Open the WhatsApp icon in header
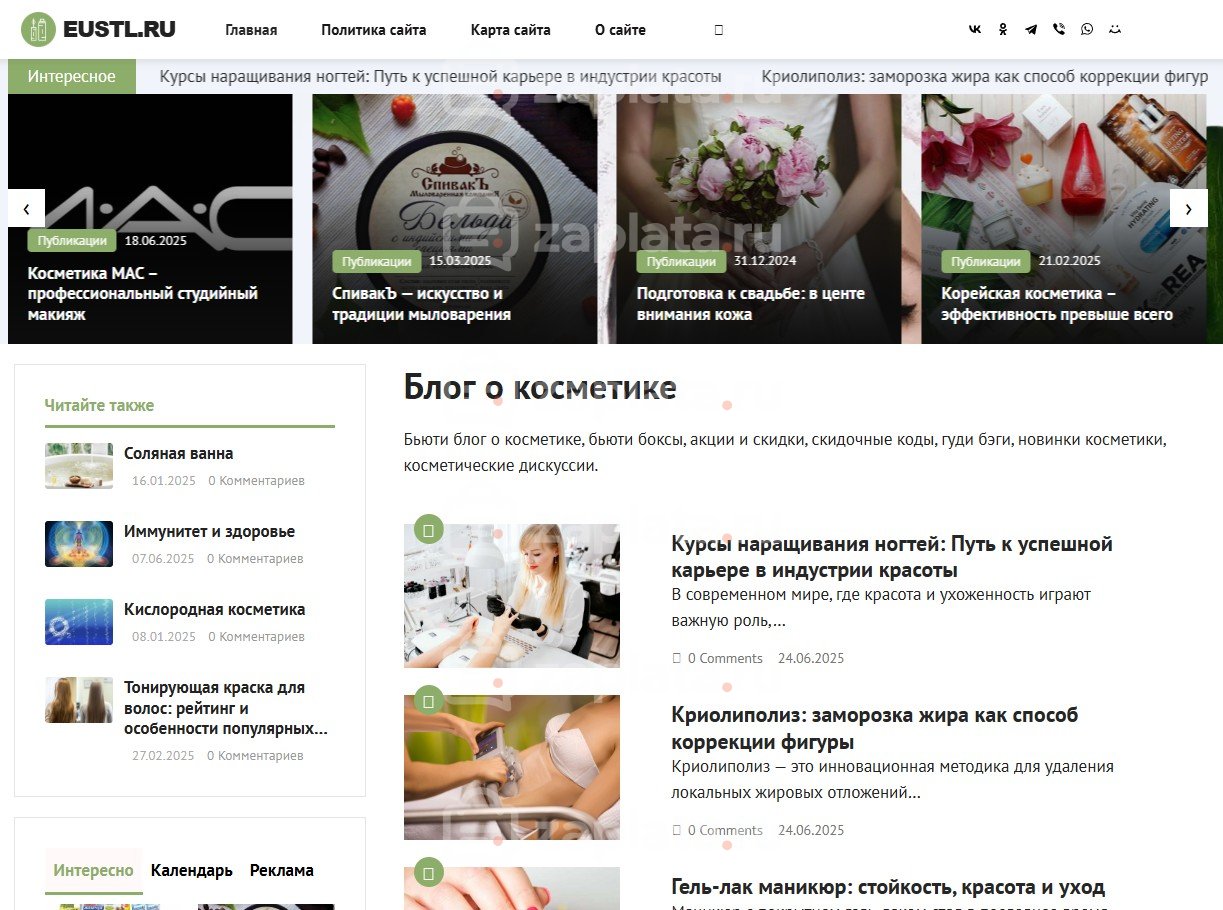Screen dimensions: 1223x910 click(x=1087, y=30)
